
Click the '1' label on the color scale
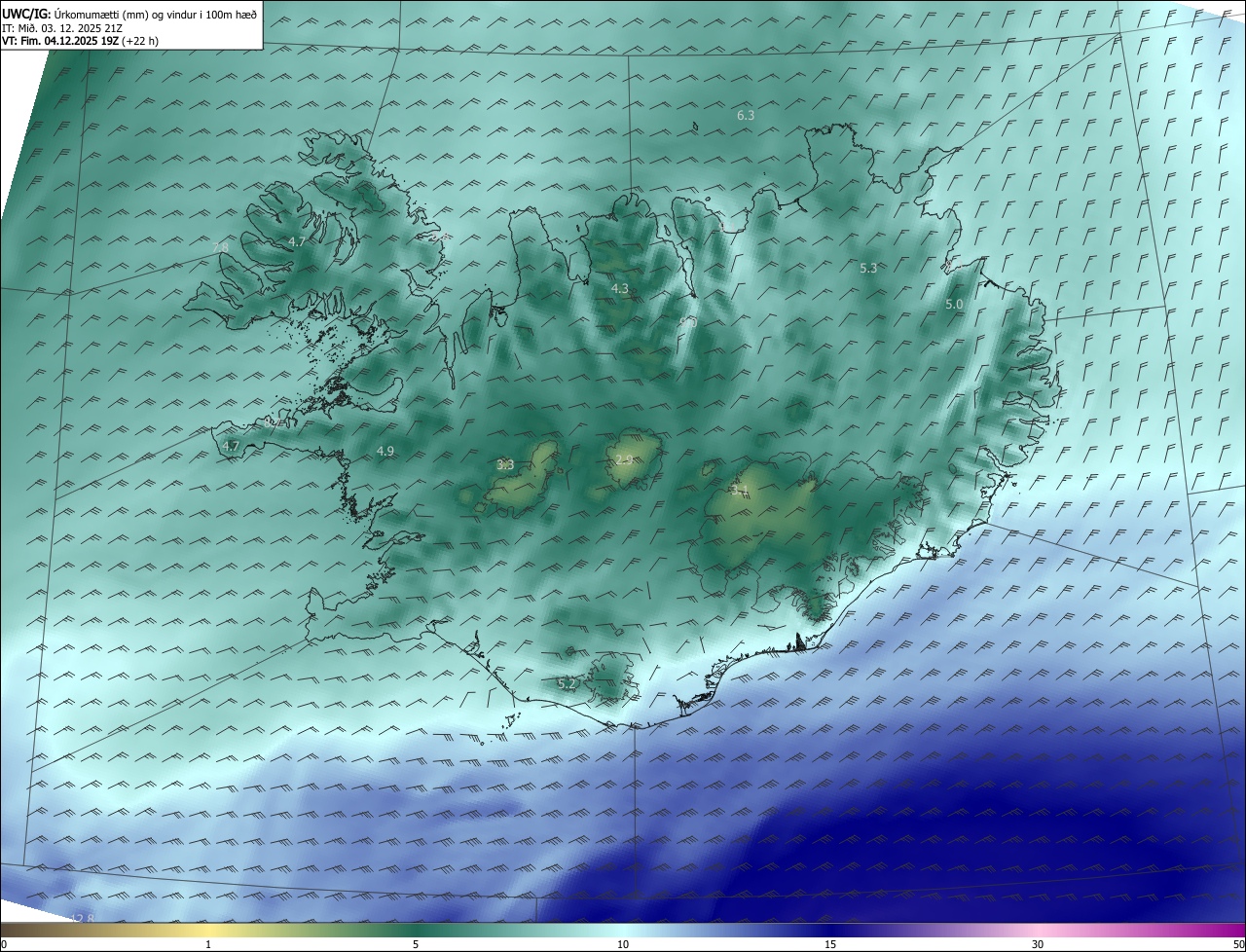click(x=208, y=944)
